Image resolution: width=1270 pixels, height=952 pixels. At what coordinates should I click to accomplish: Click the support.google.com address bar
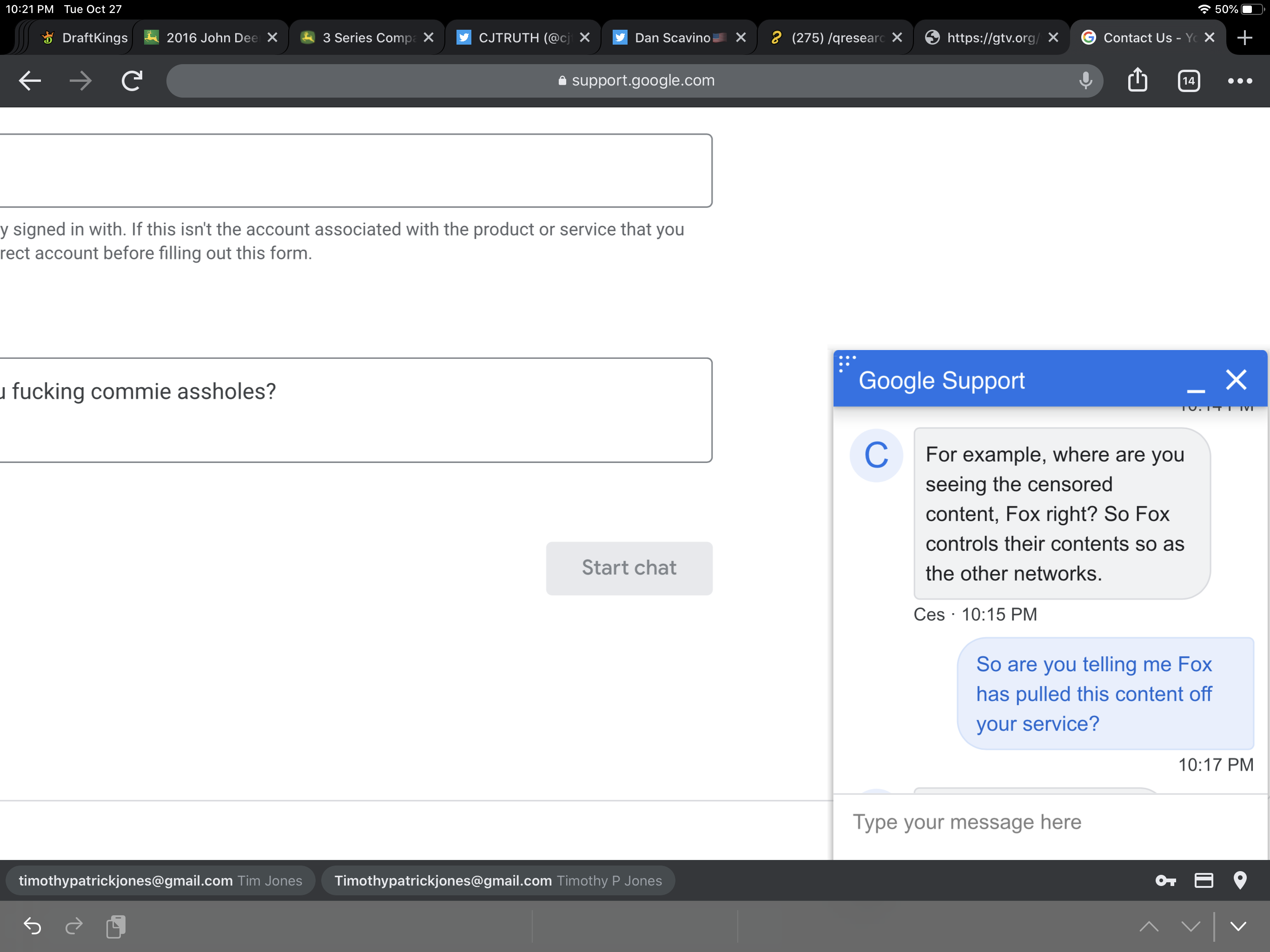(x=635, y=81)
